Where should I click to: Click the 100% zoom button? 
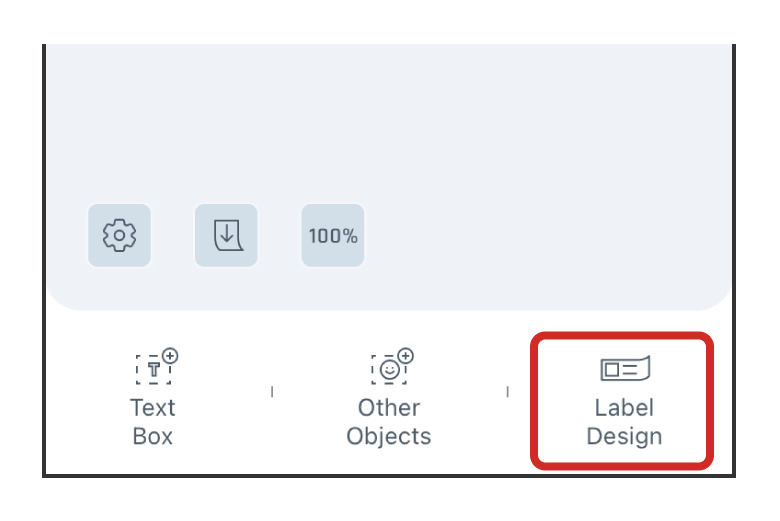tap(333, 236)
